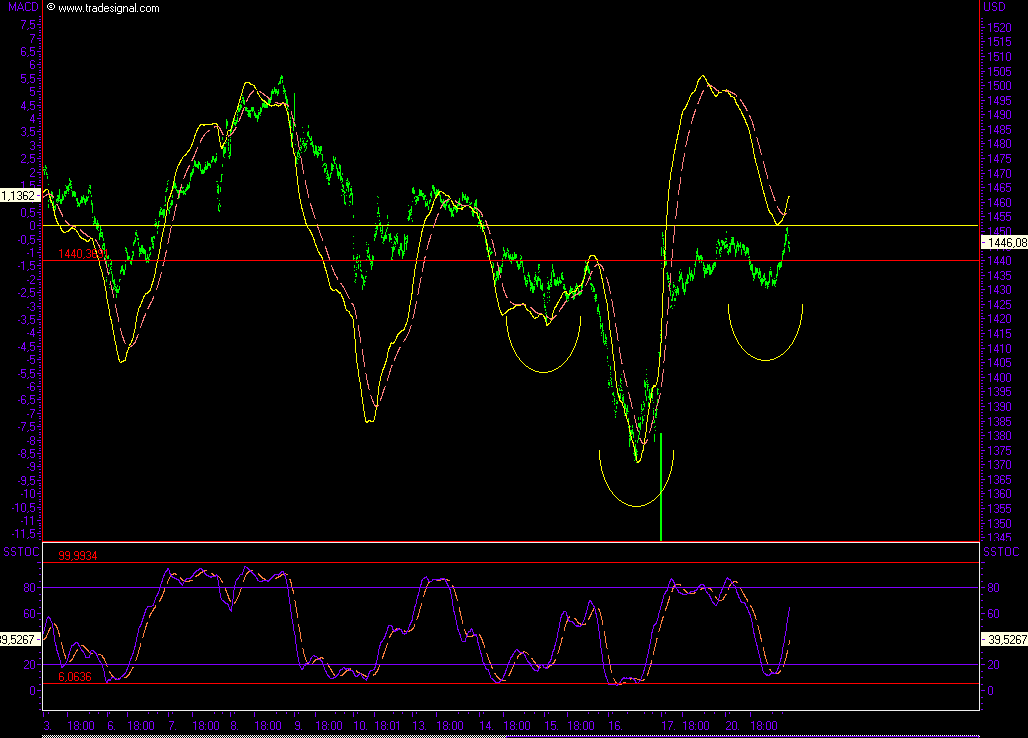Screen dimensions: 1028x738
Task: Click date 13 on the time axis
Action: [418, 724]
